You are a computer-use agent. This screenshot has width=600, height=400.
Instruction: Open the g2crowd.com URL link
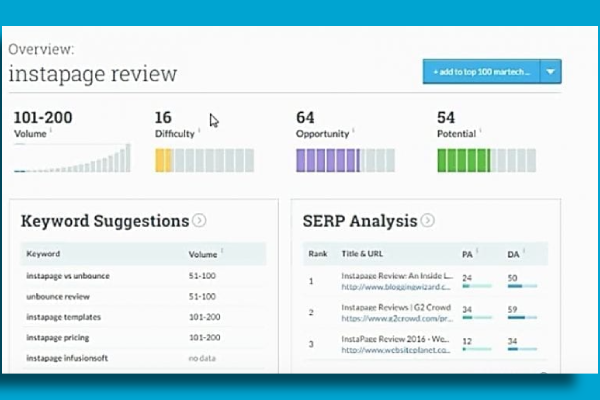click(397, 318)
